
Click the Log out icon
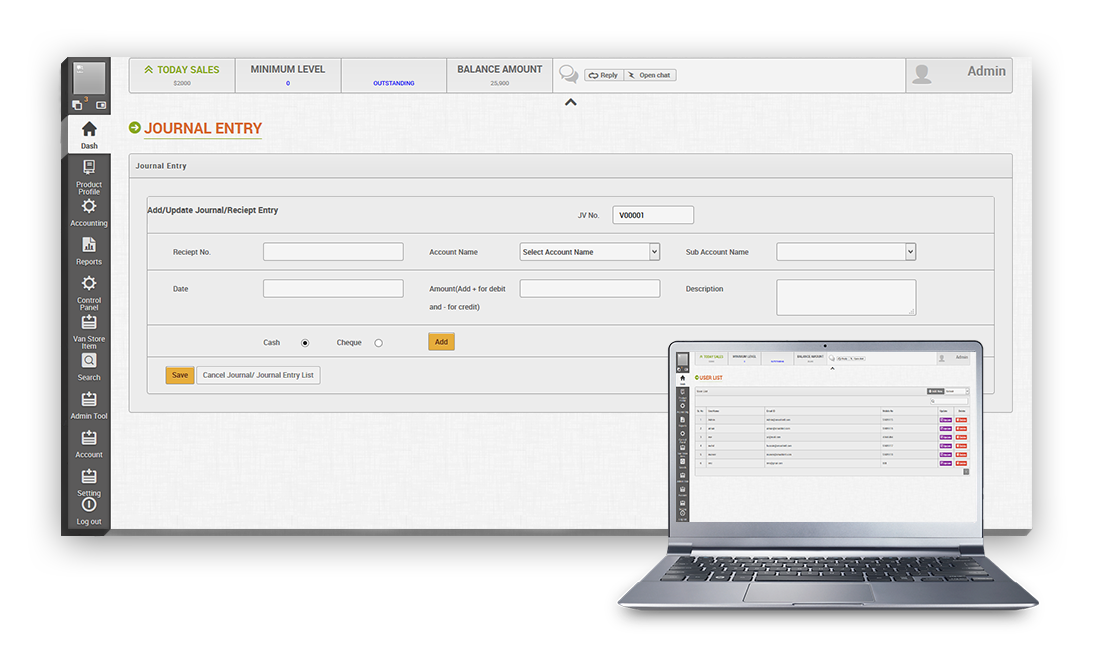89,506
